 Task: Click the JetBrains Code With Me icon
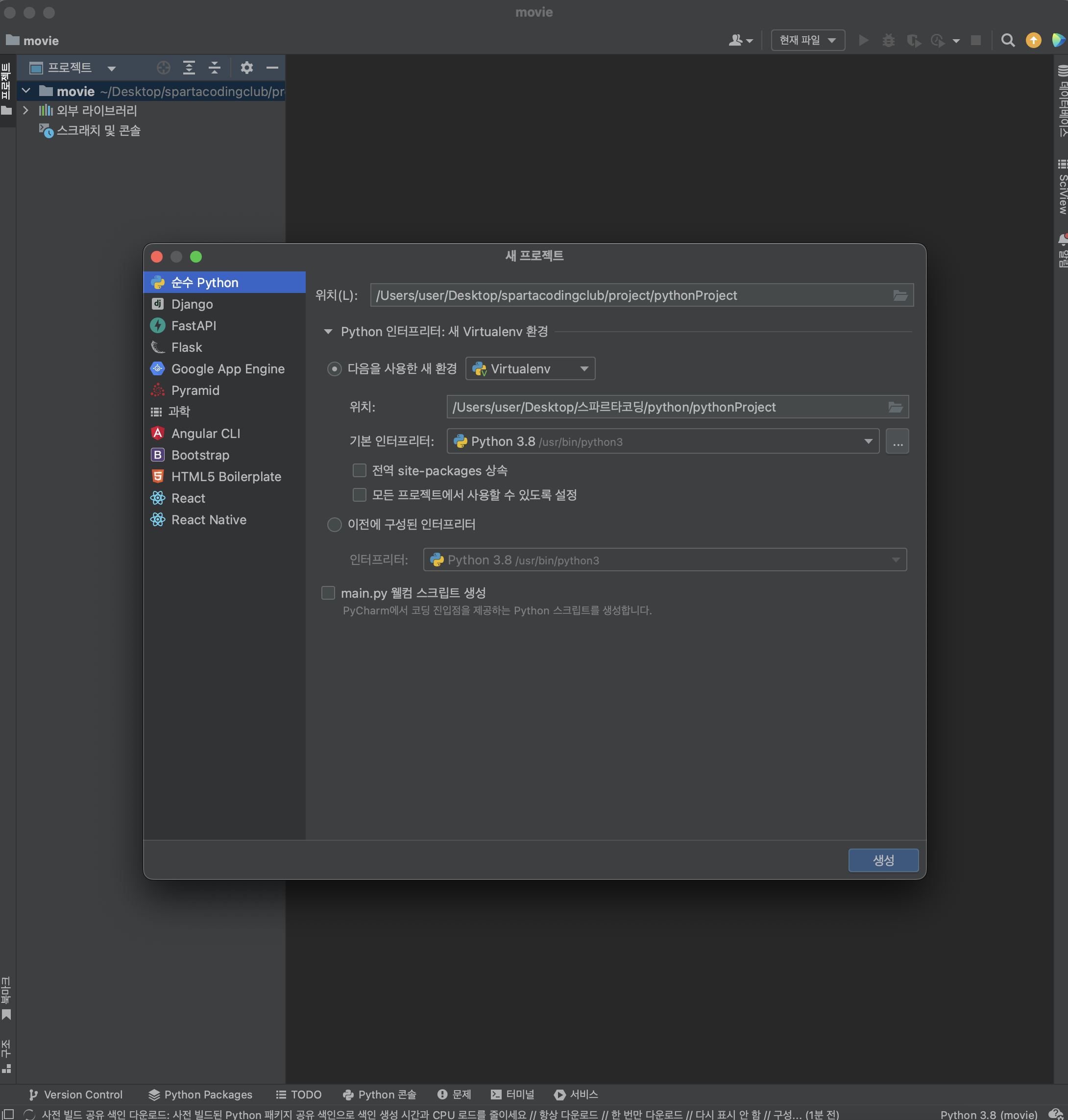[x=1059, y=41]
